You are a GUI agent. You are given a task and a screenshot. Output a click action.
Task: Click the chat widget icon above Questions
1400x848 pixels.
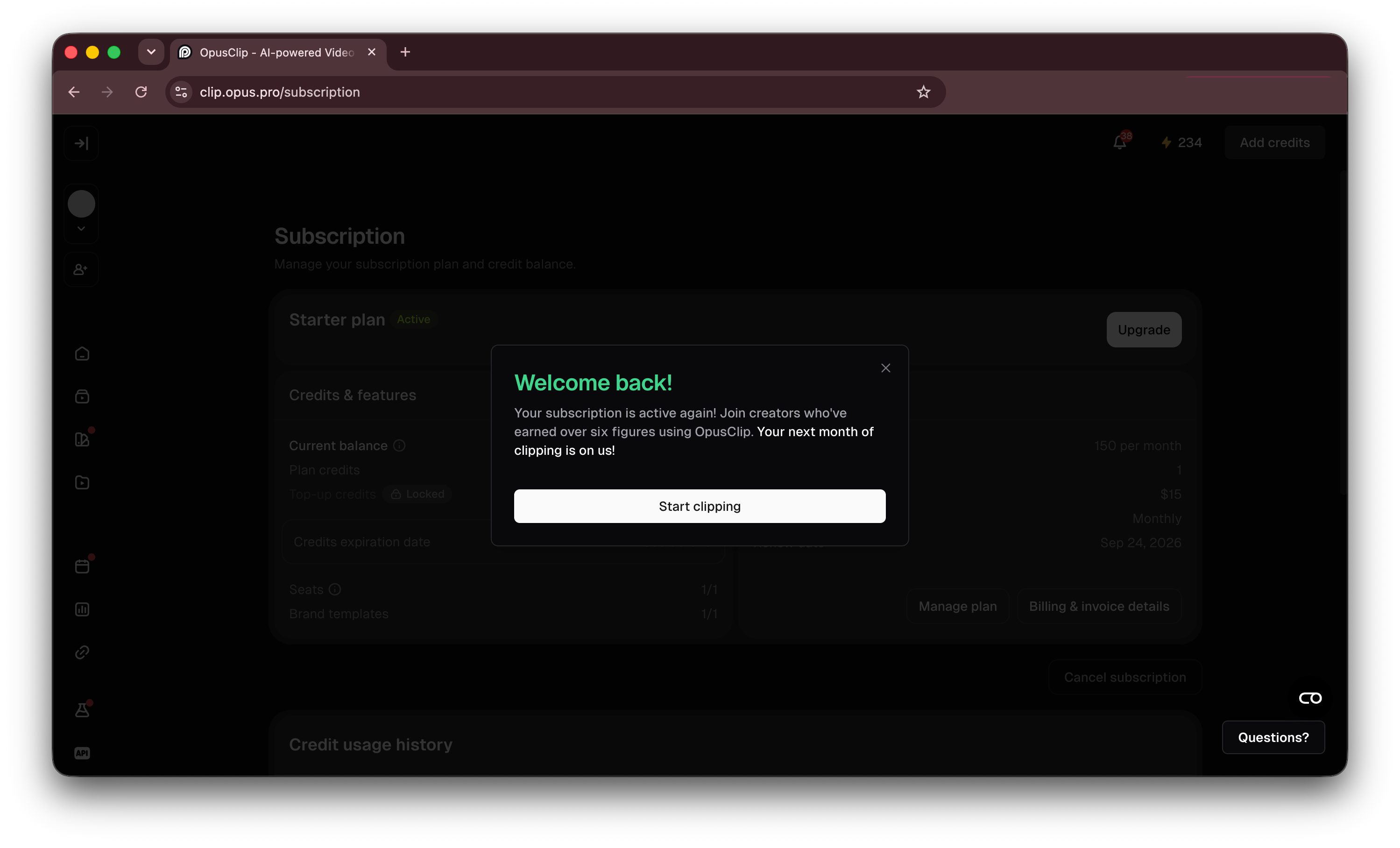coord(1310,698)
